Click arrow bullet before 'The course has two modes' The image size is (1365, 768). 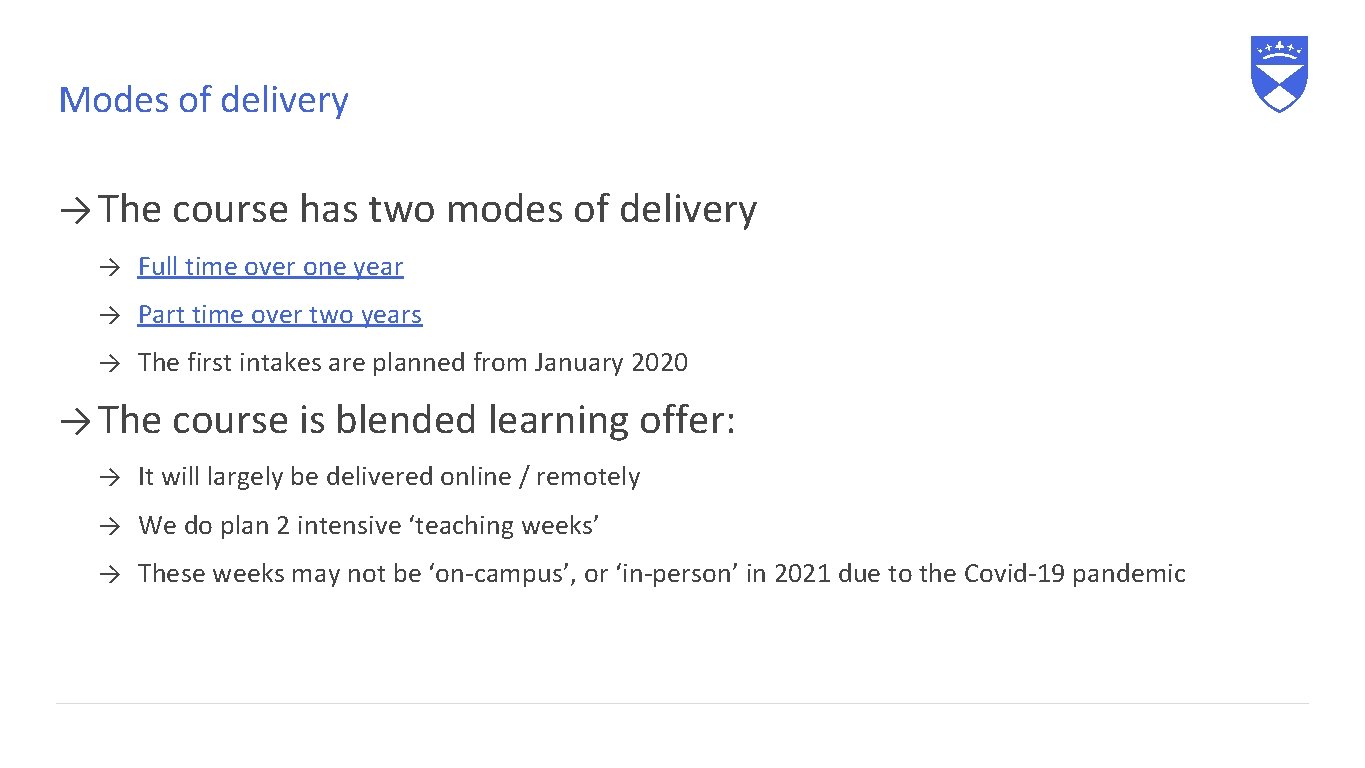pyautogui.click(x=76, y=210)
